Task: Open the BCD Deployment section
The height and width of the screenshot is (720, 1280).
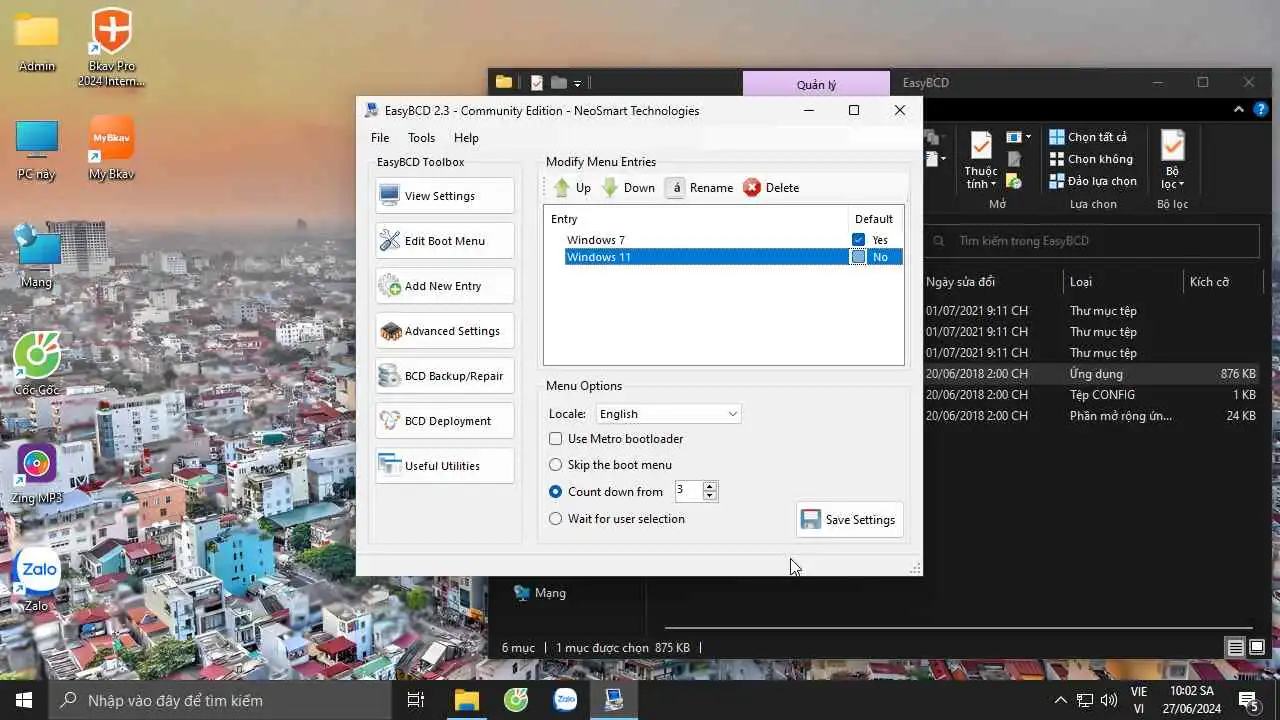Action: tap(445, 421)
